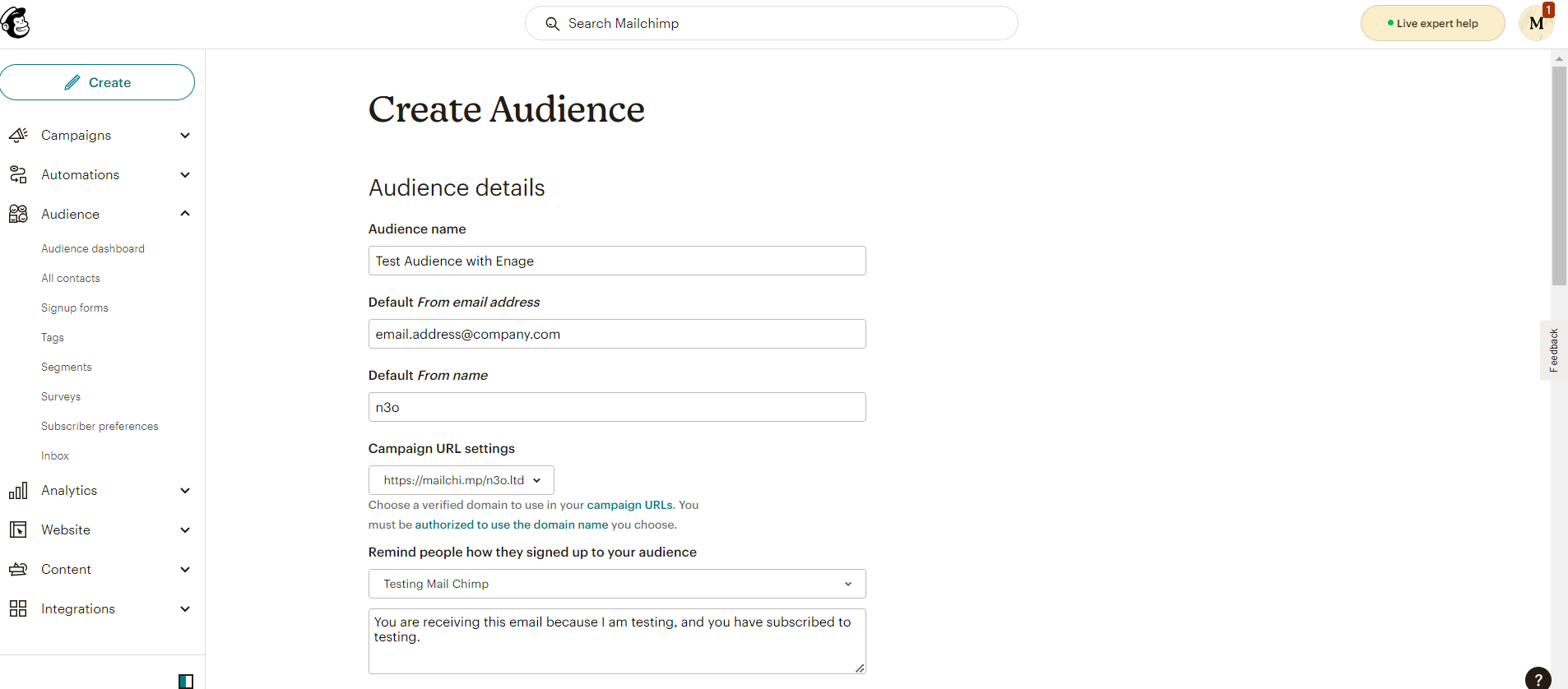The width and height of the screenshot is (1568, 689).
Task: Open the Campaign URL domain dropdown
Action: [462, 480]
